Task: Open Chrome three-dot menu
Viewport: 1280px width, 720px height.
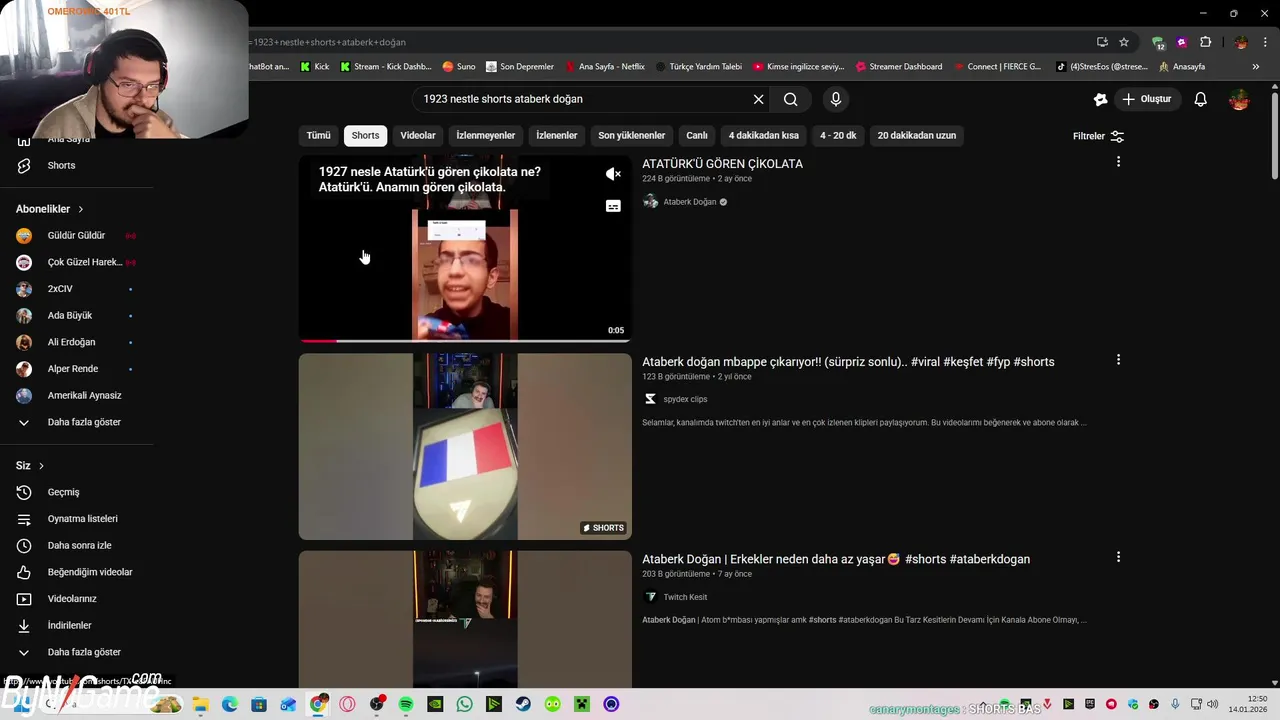Action: click(x=1265, y=42)
